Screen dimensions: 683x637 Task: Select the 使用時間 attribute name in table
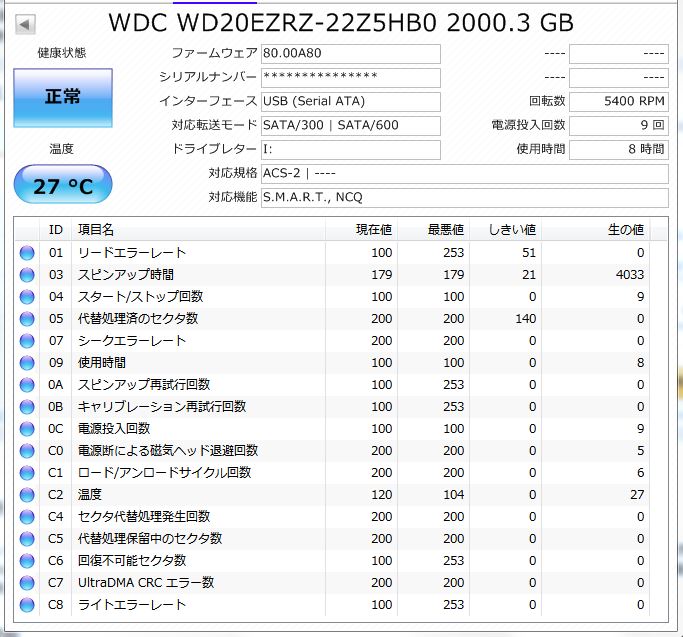(102, 363)
